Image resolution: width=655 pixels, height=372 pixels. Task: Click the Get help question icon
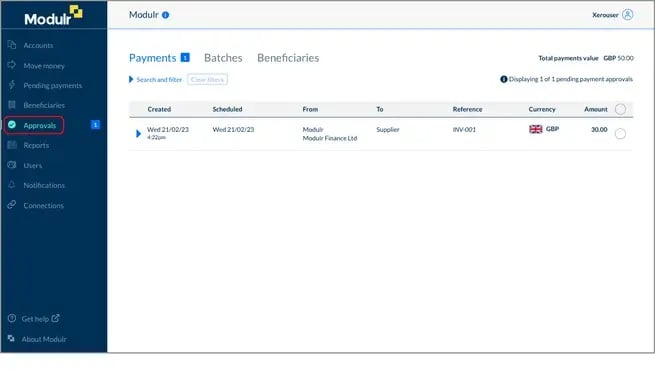tap(12, 318)
